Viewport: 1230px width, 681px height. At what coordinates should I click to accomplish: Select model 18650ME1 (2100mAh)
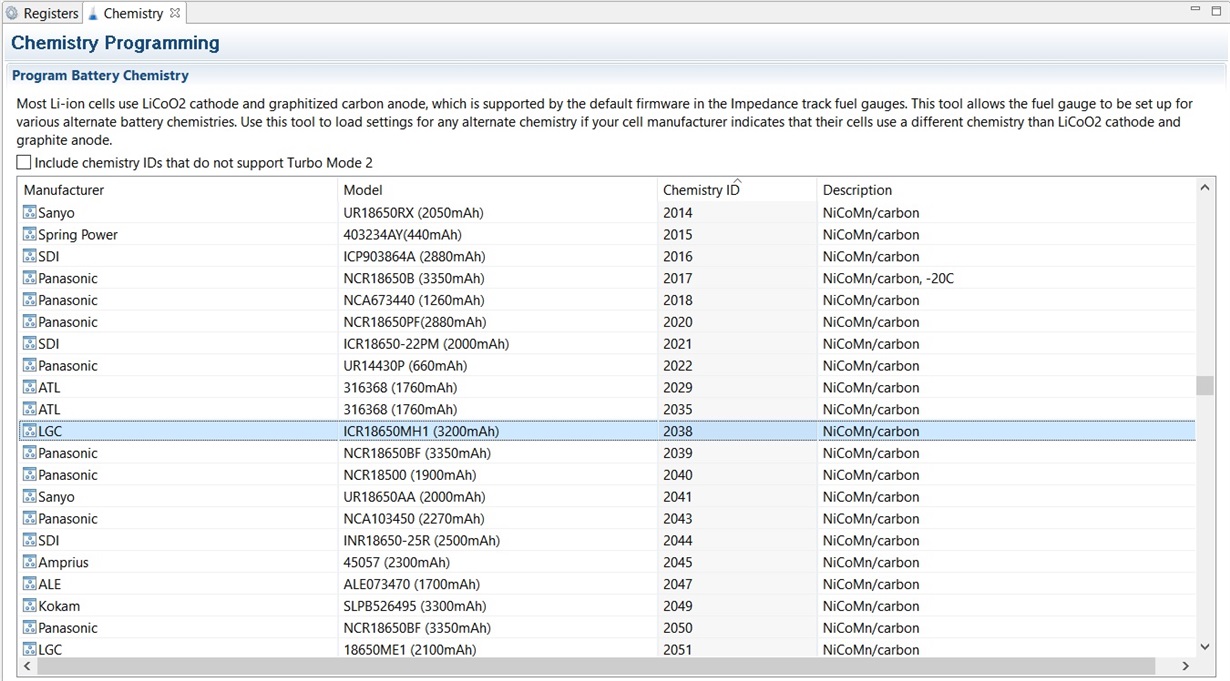pyautogui.click(x=410, y=650)
